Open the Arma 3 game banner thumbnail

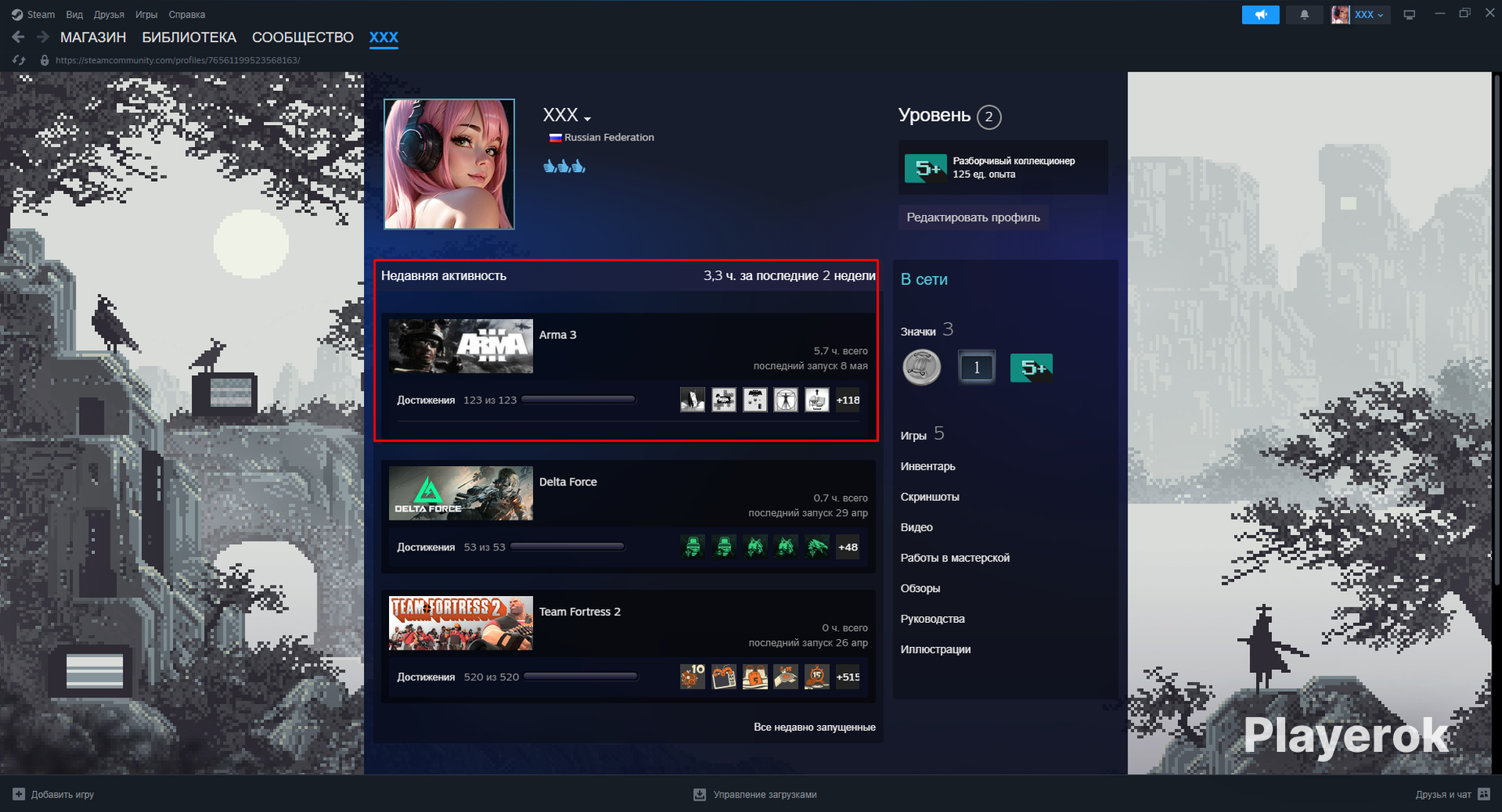[x=461, y=346]
